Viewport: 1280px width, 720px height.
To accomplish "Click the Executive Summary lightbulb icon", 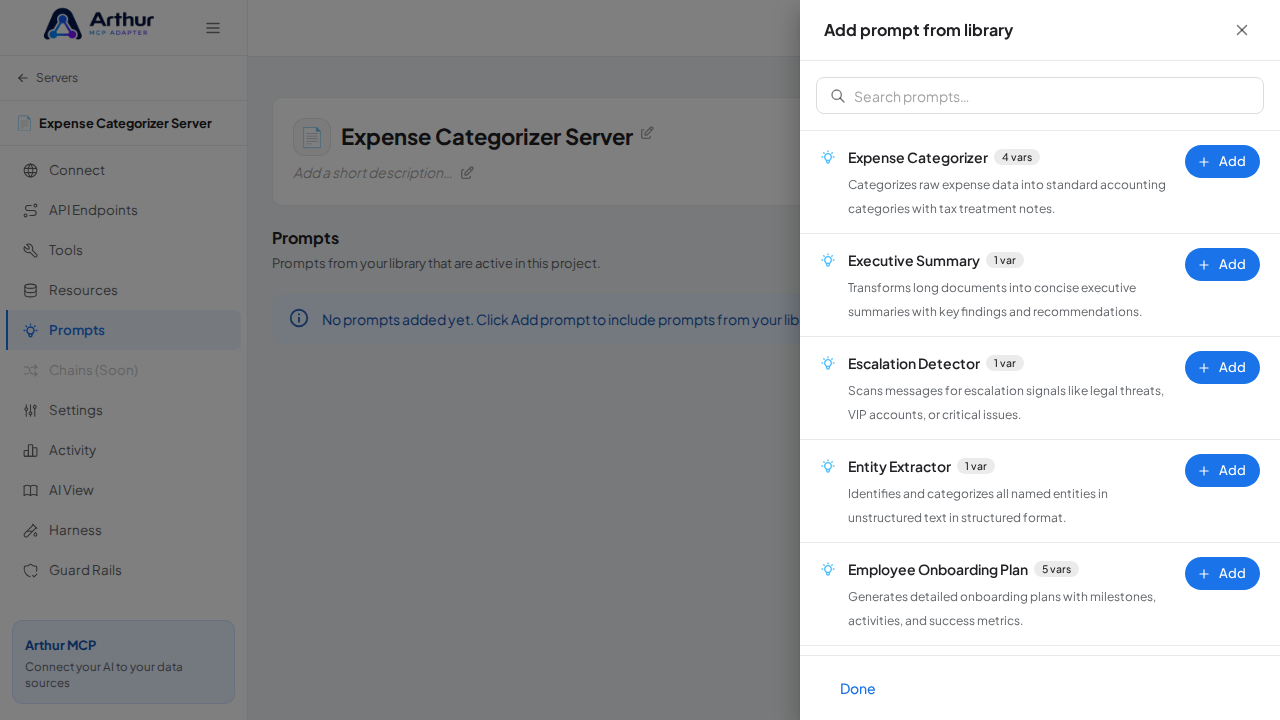I will point(828,260).
